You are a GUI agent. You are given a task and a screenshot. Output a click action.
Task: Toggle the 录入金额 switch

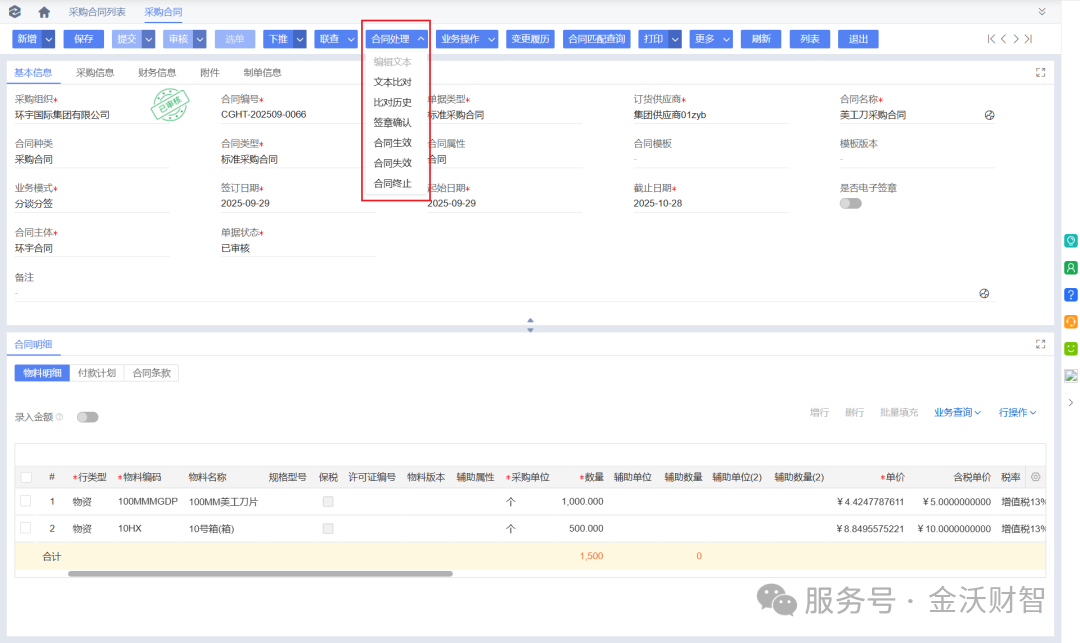tap(87, 417)
